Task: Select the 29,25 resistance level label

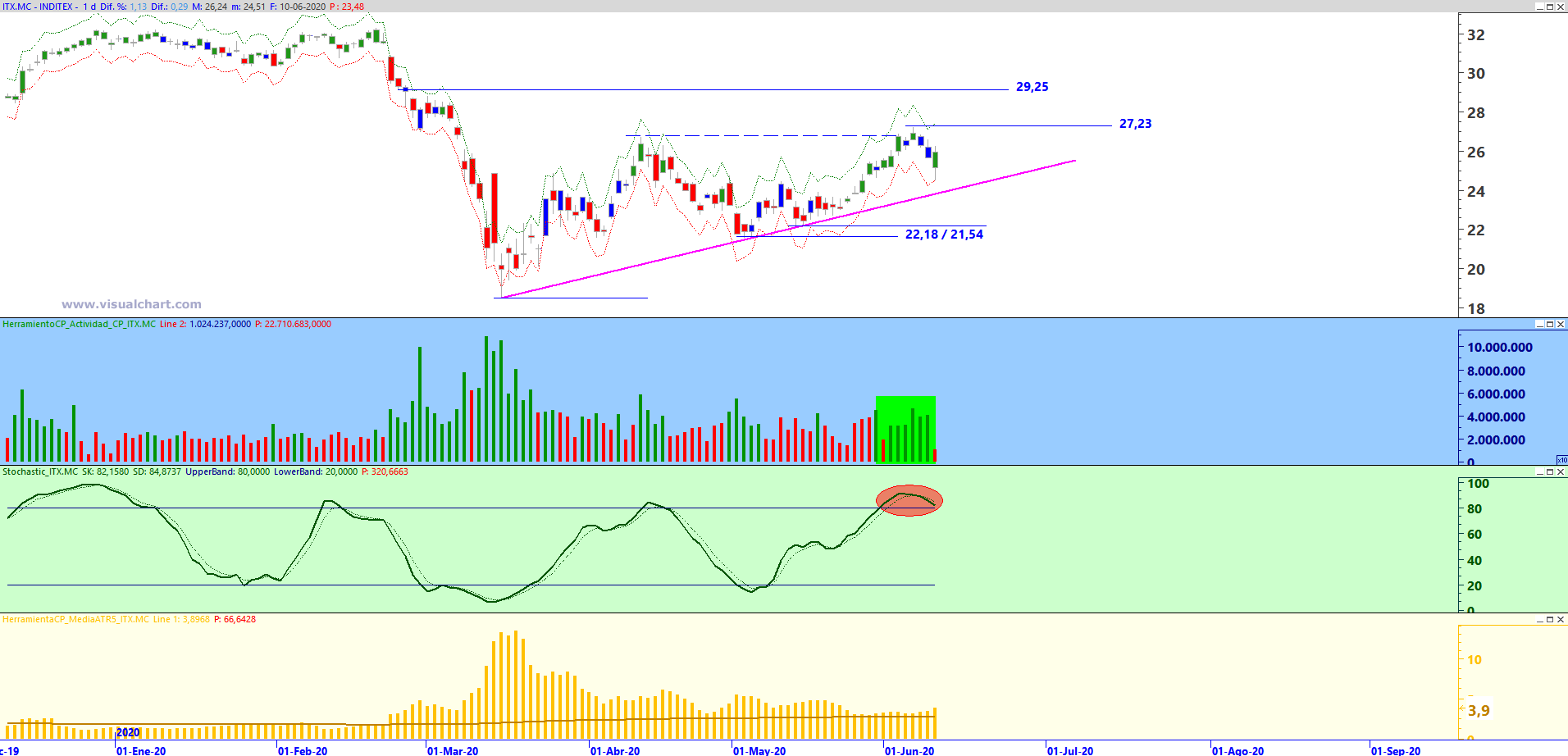Action: (1032, 87)
